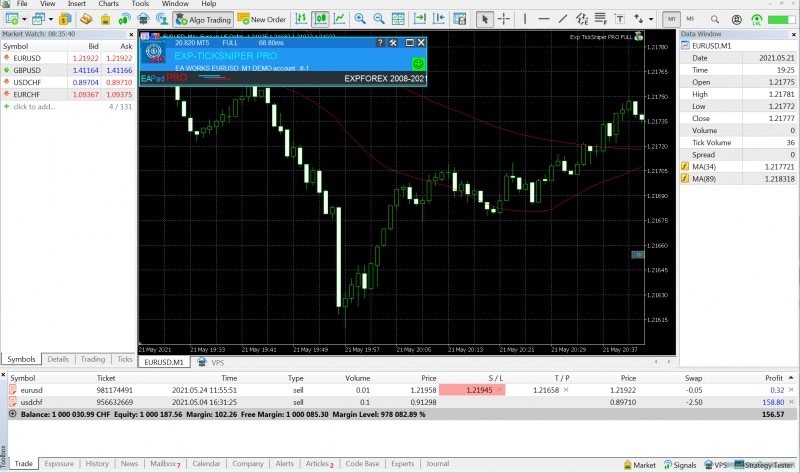
Task: Open the Market shopping bag icon
Action: pos(105,19)
